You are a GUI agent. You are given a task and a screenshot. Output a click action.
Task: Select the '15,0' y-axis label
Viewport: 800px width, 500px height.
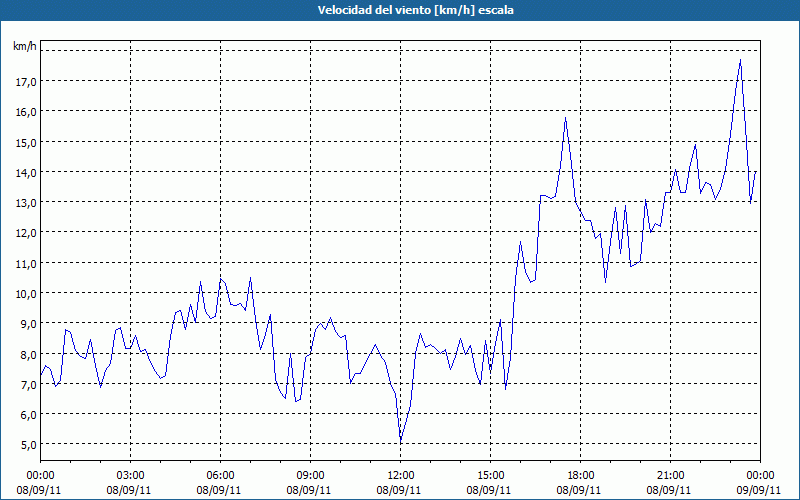click(26, 142)
